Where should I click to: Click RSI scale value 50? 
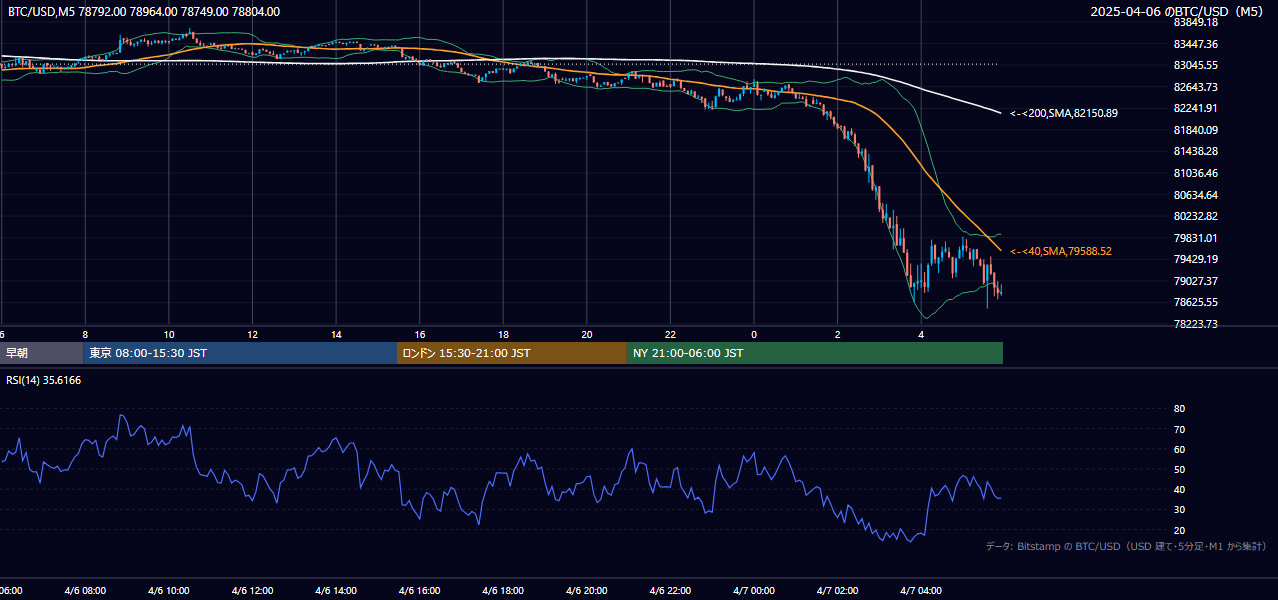click(x=1179, y=469)
